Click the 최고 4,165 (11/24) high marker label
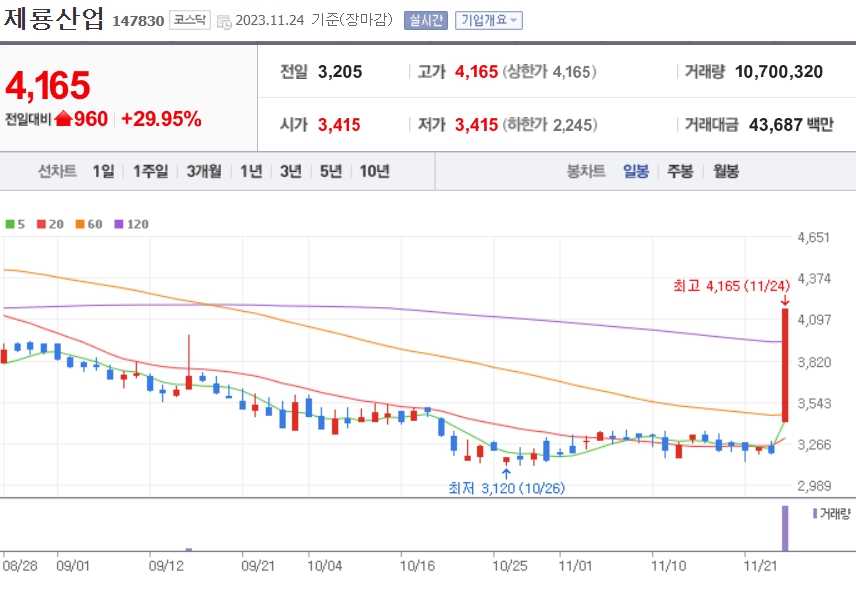The width and height of the screenshot is (856, 591). coord(732,286)
